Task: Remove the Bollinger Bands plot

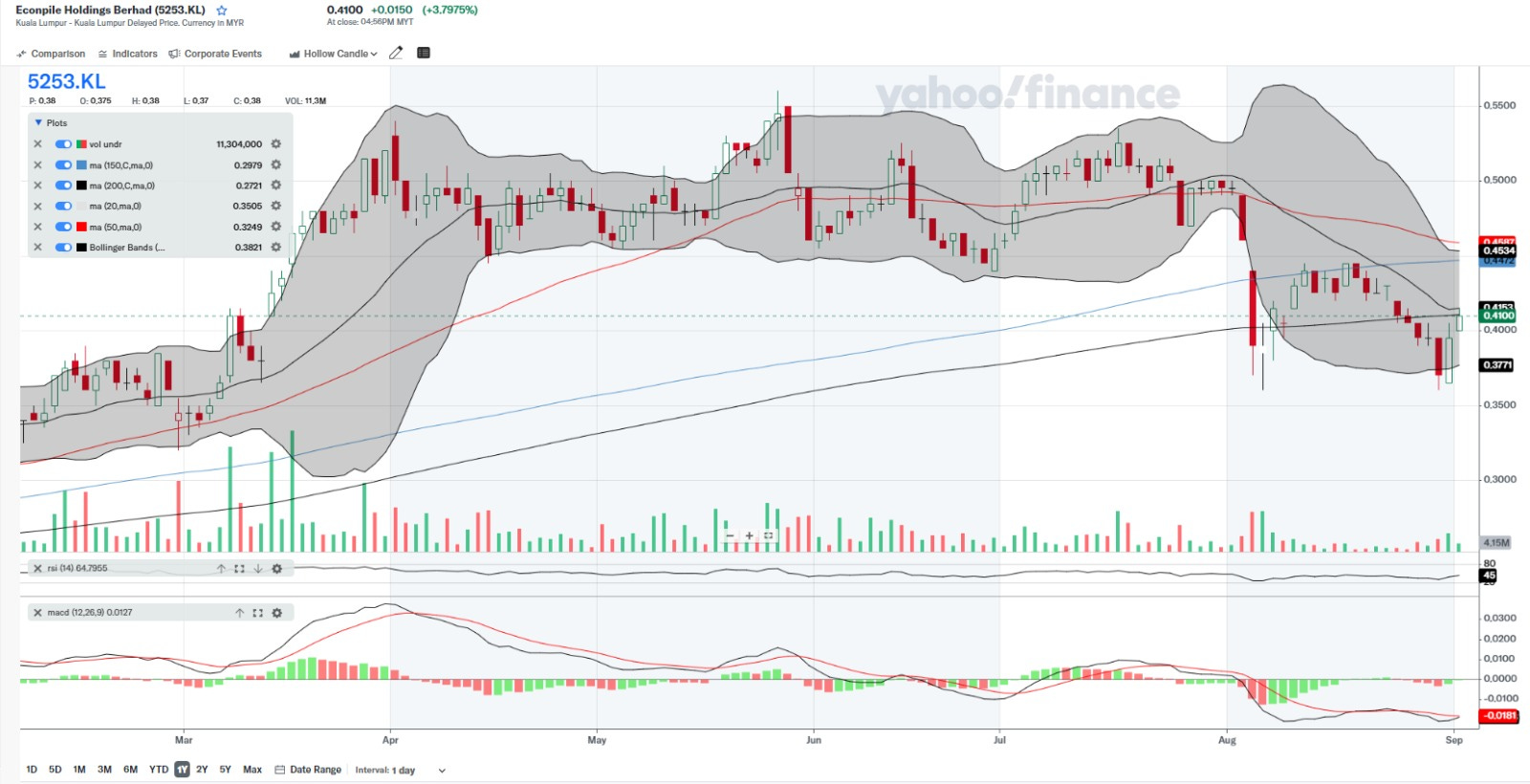Action: point(38,248)
